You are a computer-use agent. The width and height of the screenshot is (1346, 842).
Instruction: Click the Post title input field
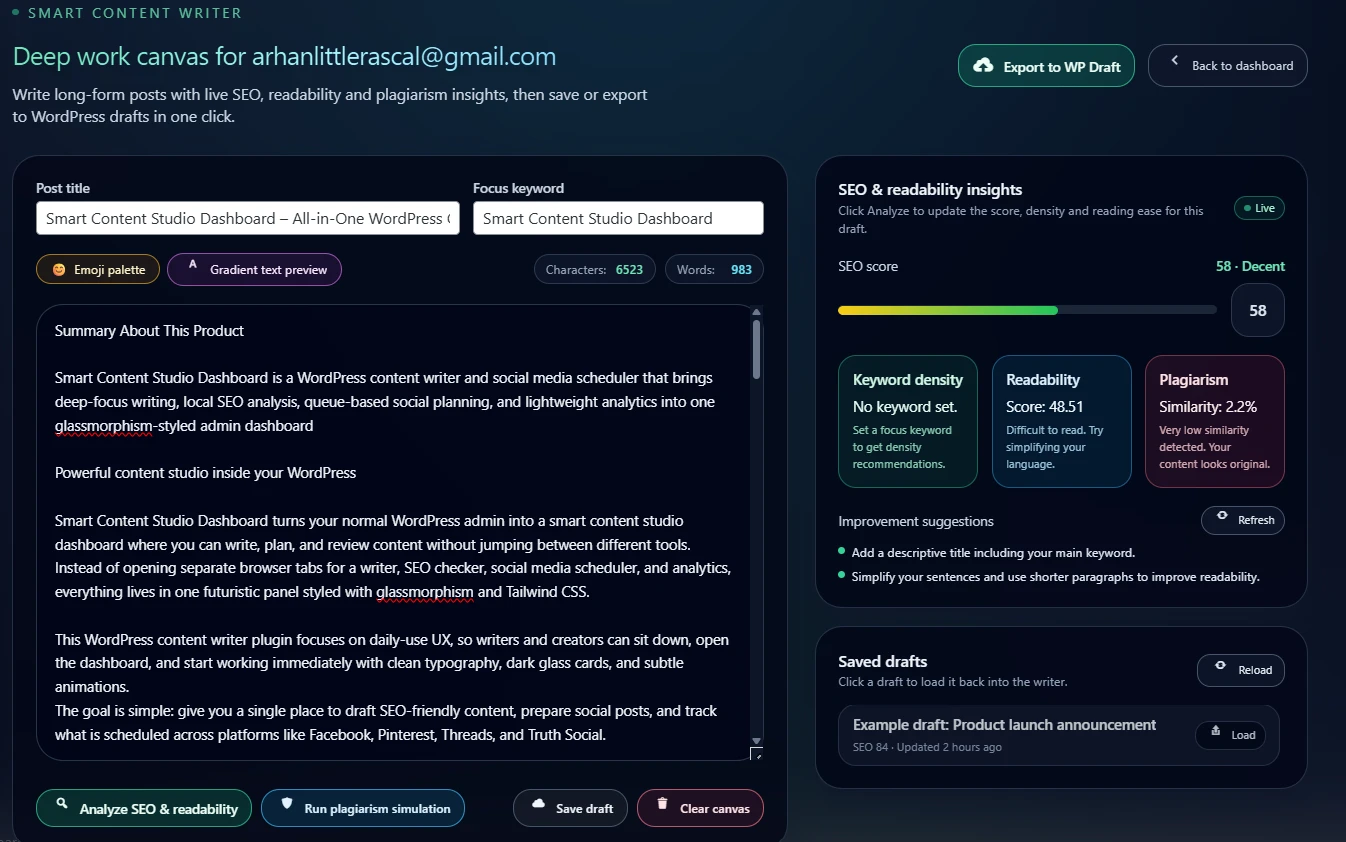coord(247,218)
